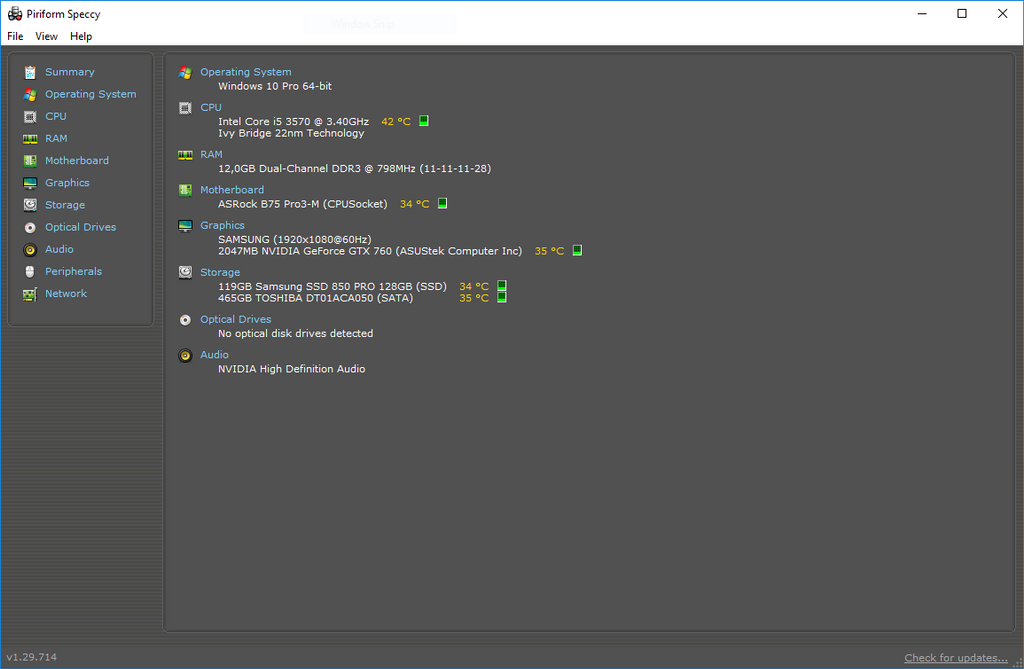Viewport: 1024px width, 669px height.
Task: Click the Audio speaker icon in sidebar
Action: pyautogui.click(x=30, y=250)
